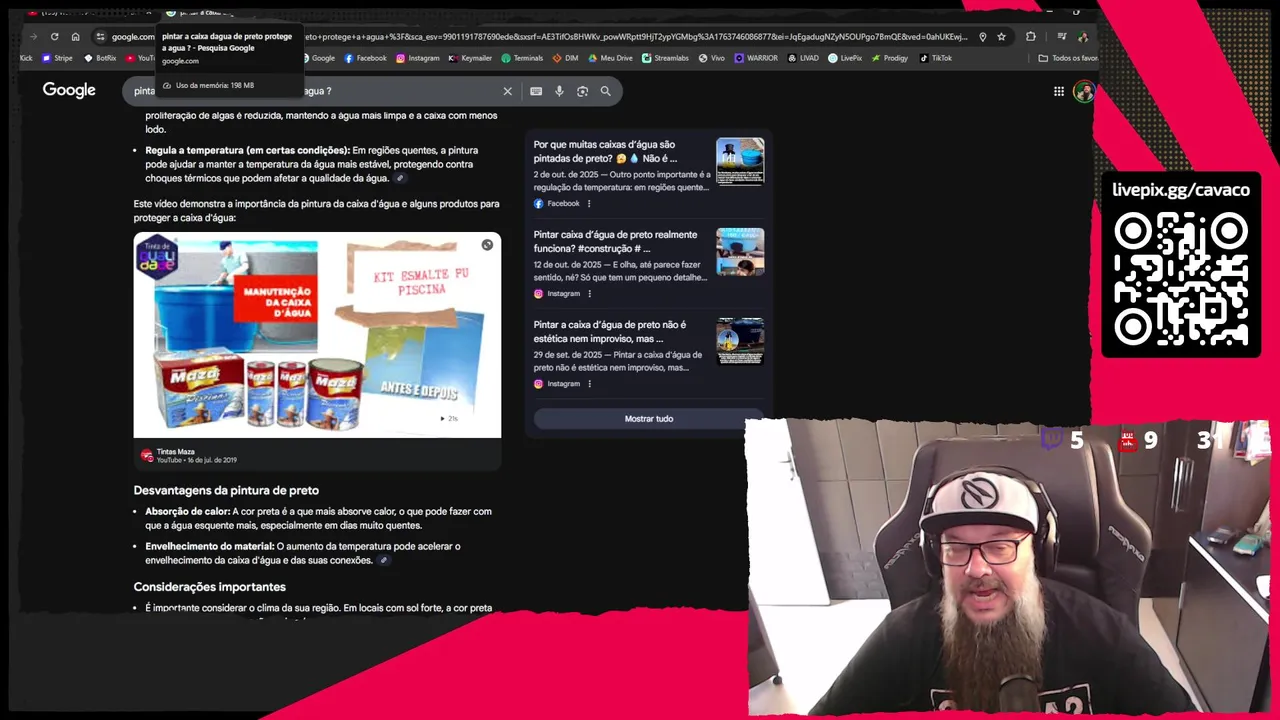1280x720 pixels.
Task: Start voice search with the microphone icon
Action: point(559,91)
